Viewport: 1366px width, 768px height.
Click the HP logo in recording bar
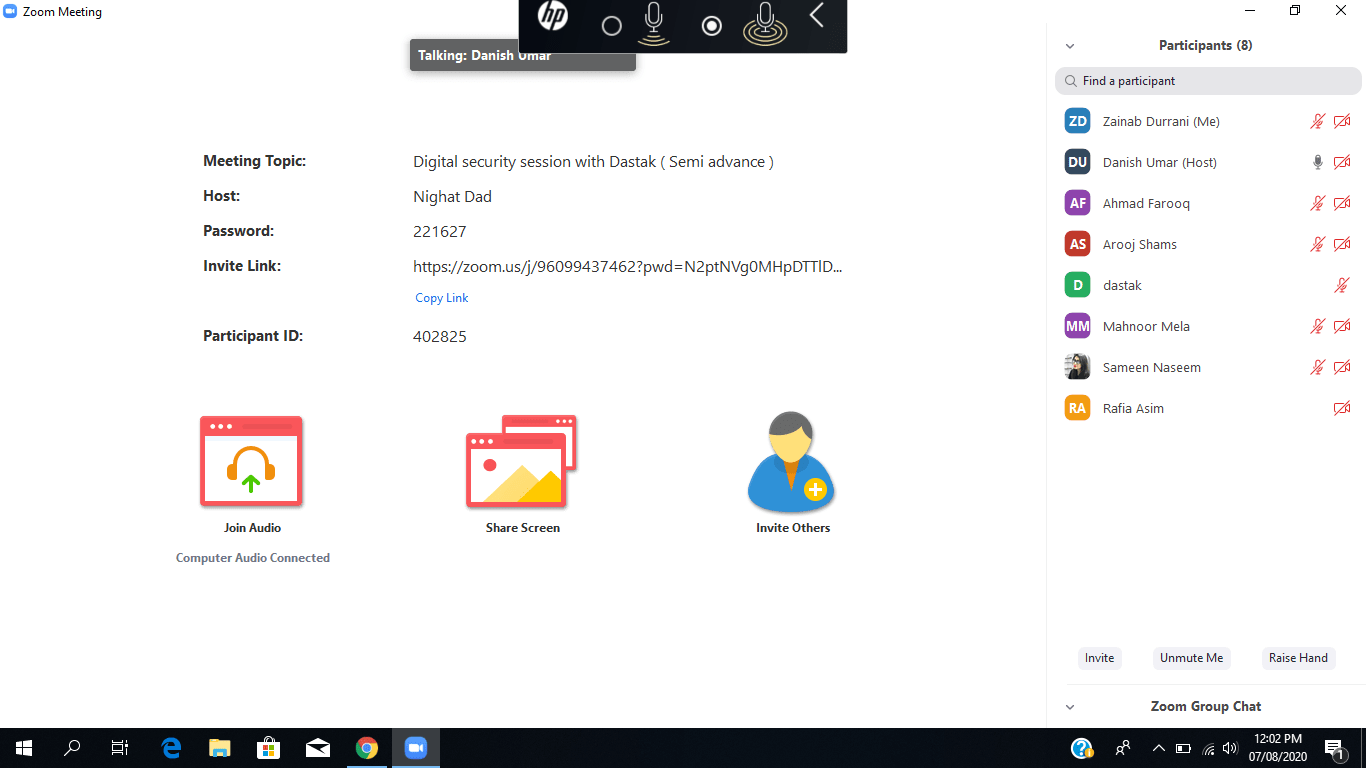click(x=553, y=17)
